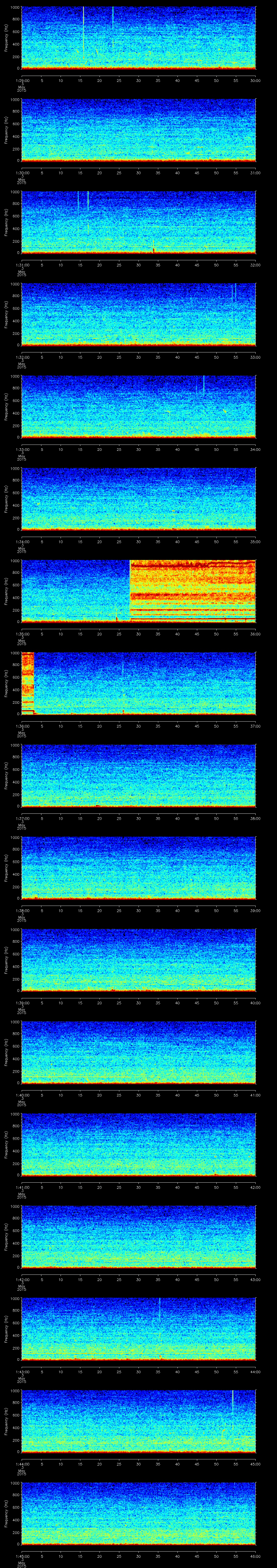
Task: Select the red-yellow broadband noise block after 1:35:28
Action: pos(192,590)
